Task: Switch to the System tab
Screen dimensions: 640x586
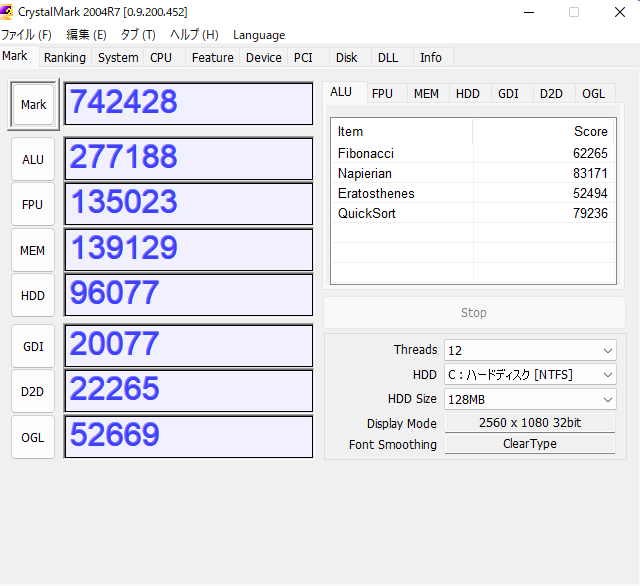Action: 118,58
